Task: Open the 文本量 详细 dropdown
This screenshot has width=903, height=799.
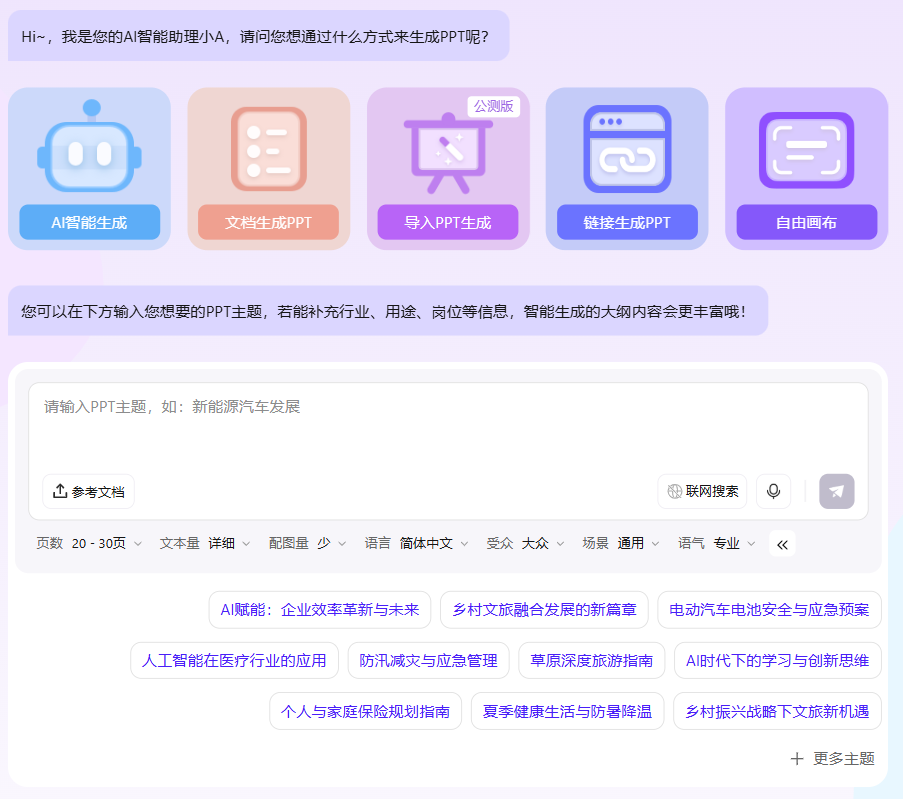Action: (205, 543)
